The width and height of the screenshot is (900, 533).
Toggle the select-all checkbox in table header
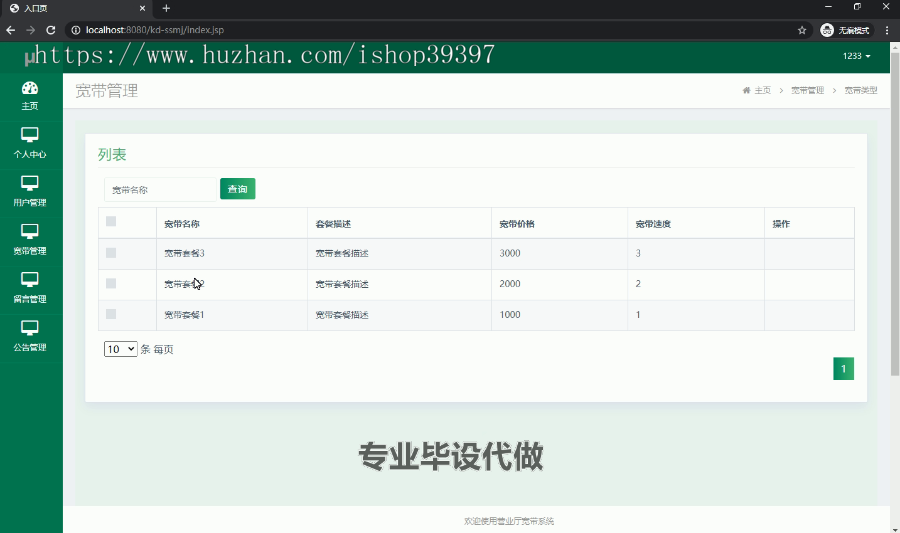click(x=111, y=221)
